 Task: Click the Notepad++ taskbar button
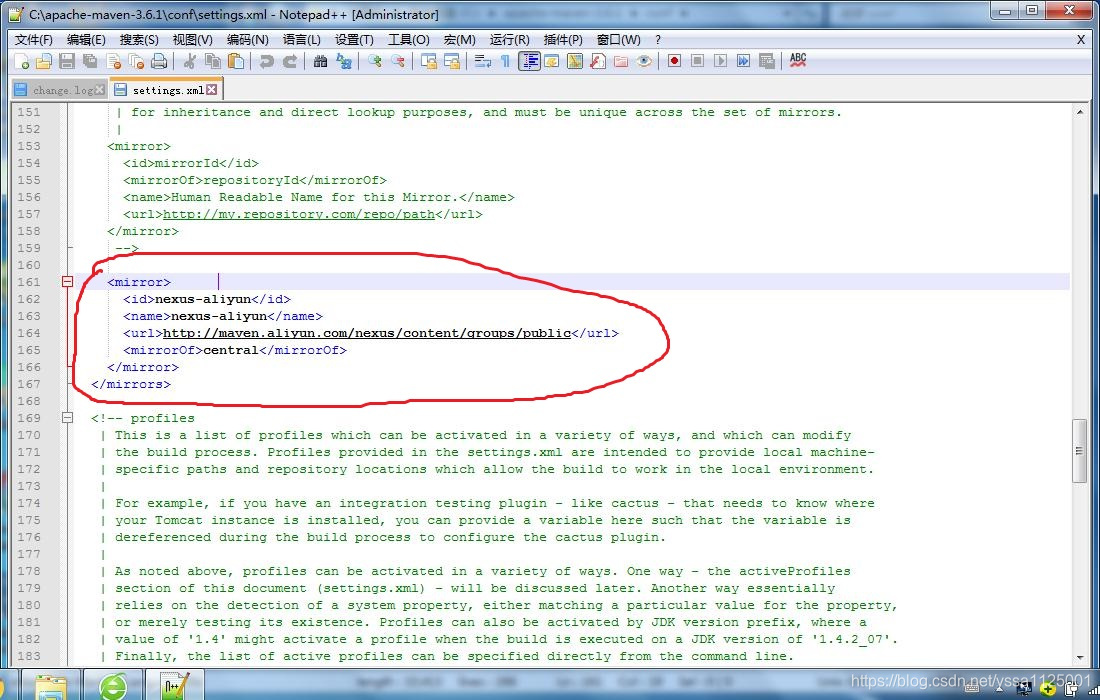click(175, 685)
